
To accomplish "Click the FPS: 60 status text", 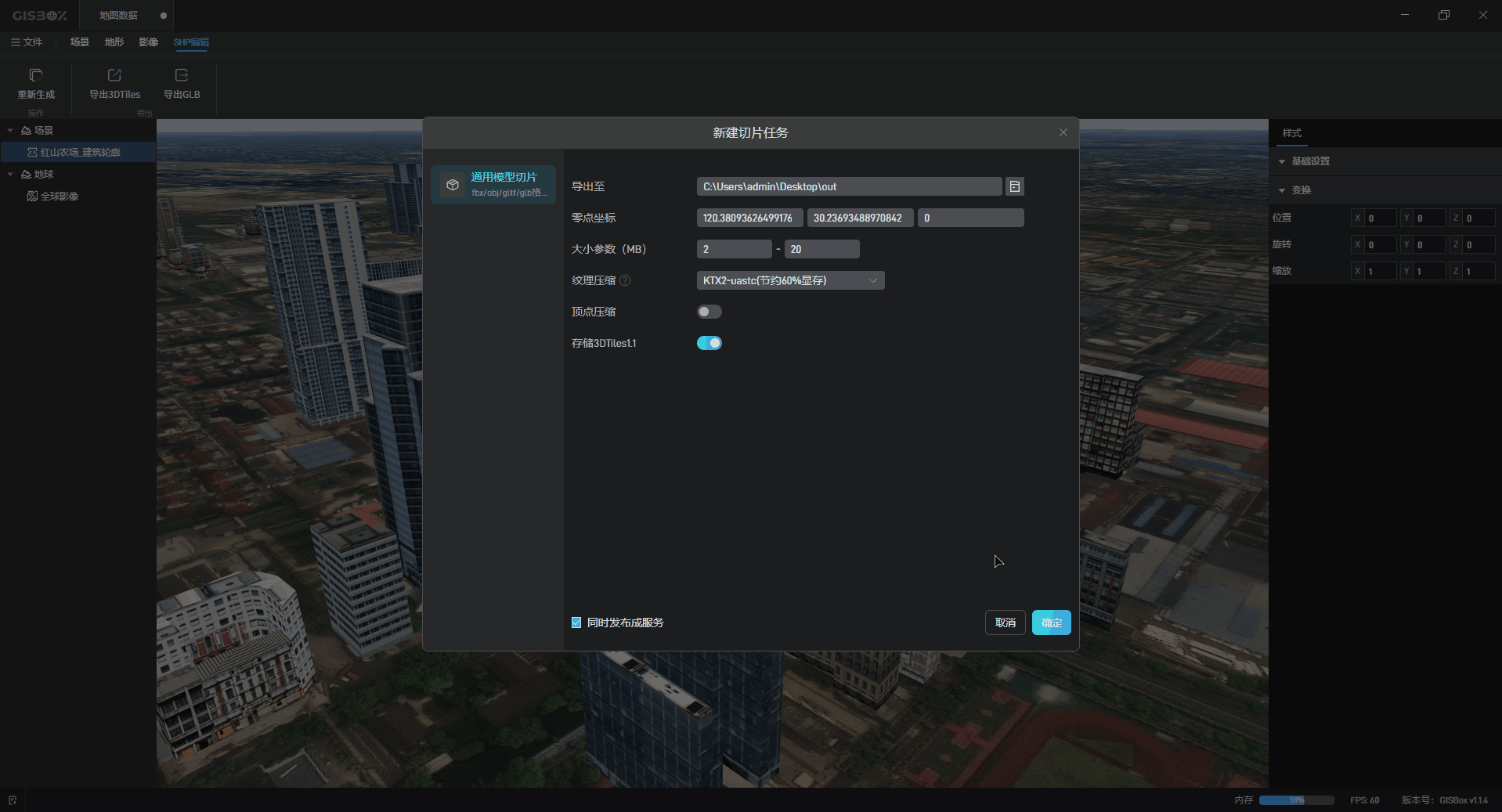I will (x=1365, y=800).
